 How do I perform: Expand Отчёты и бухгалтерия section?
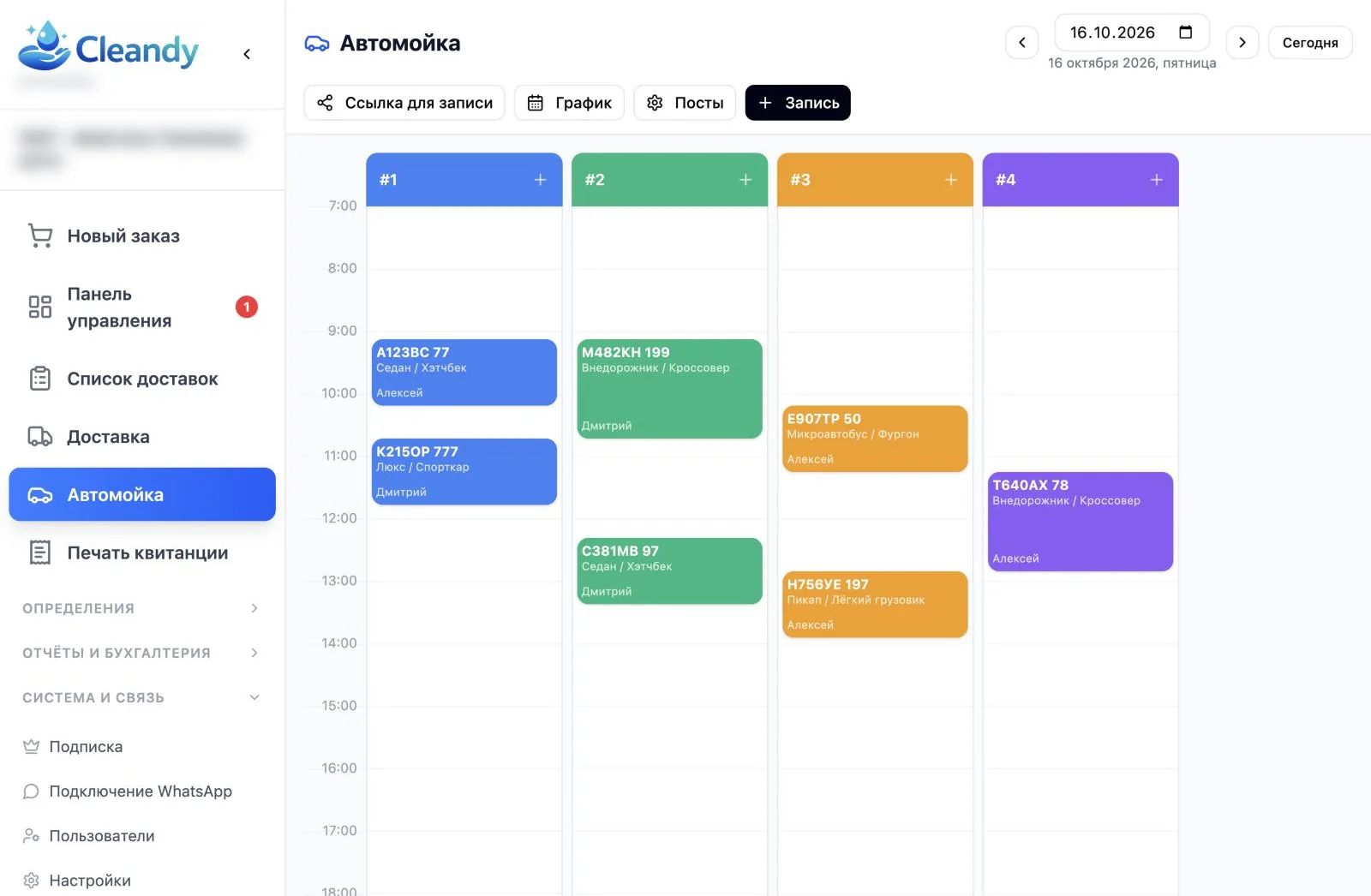click(x=141, y=653)
